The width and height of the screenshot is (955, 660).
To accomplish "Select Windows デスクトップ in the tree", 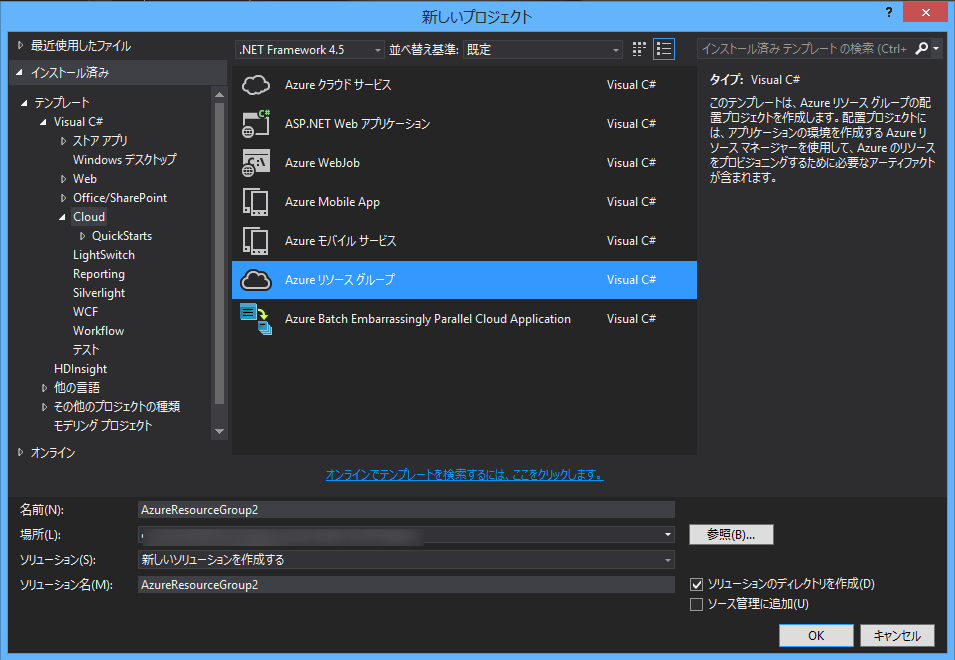I will (125, 160).
